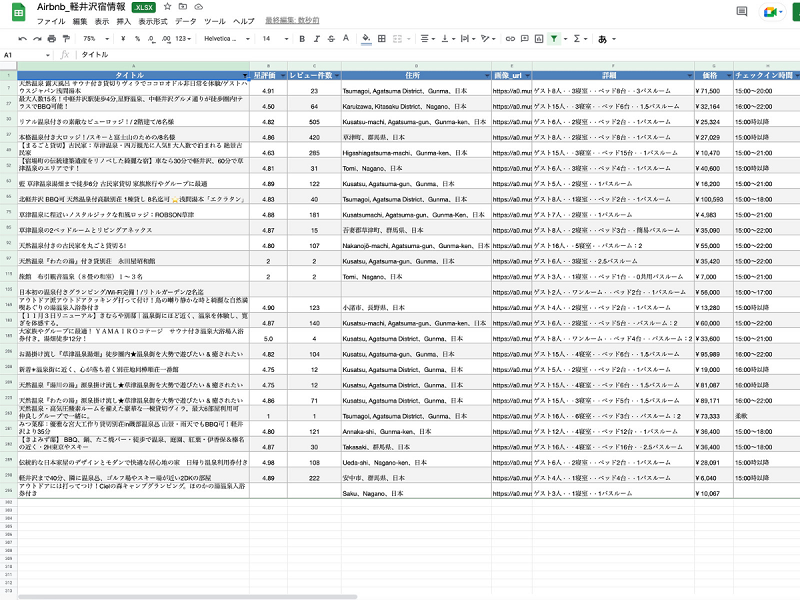Open the 編集 menu
This screenshot has height=600, width=800.
tap(80, 21)
